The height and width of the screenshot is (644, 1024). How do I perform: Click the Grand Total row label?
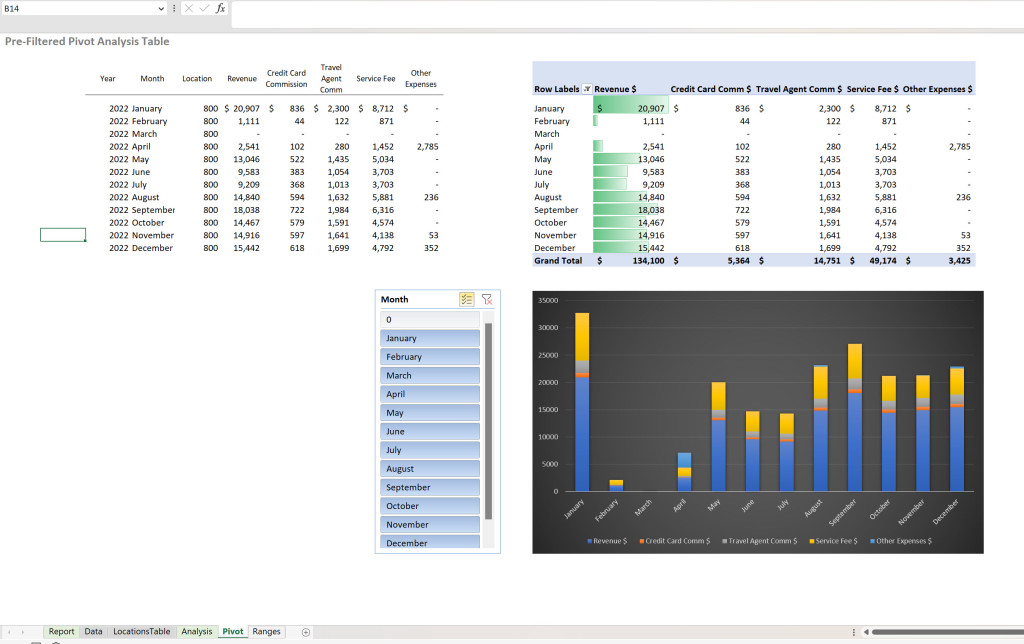tap(558, 261)
